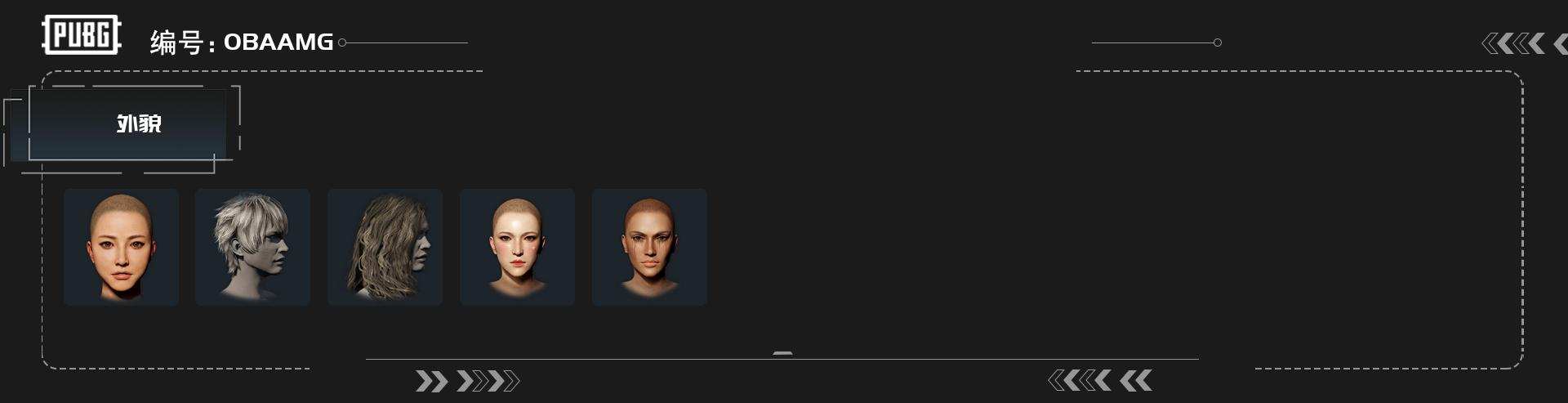Click the PUBG logo
Screen dimensions: 1568x403
82,35
